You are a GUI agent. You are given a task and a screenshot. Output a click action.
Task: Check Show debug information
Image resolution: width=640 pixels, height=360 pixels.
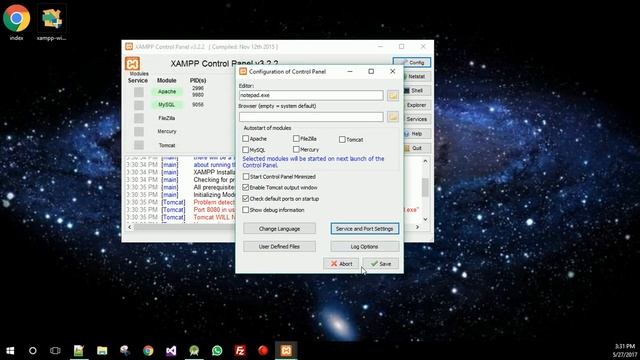coord(246,210)
